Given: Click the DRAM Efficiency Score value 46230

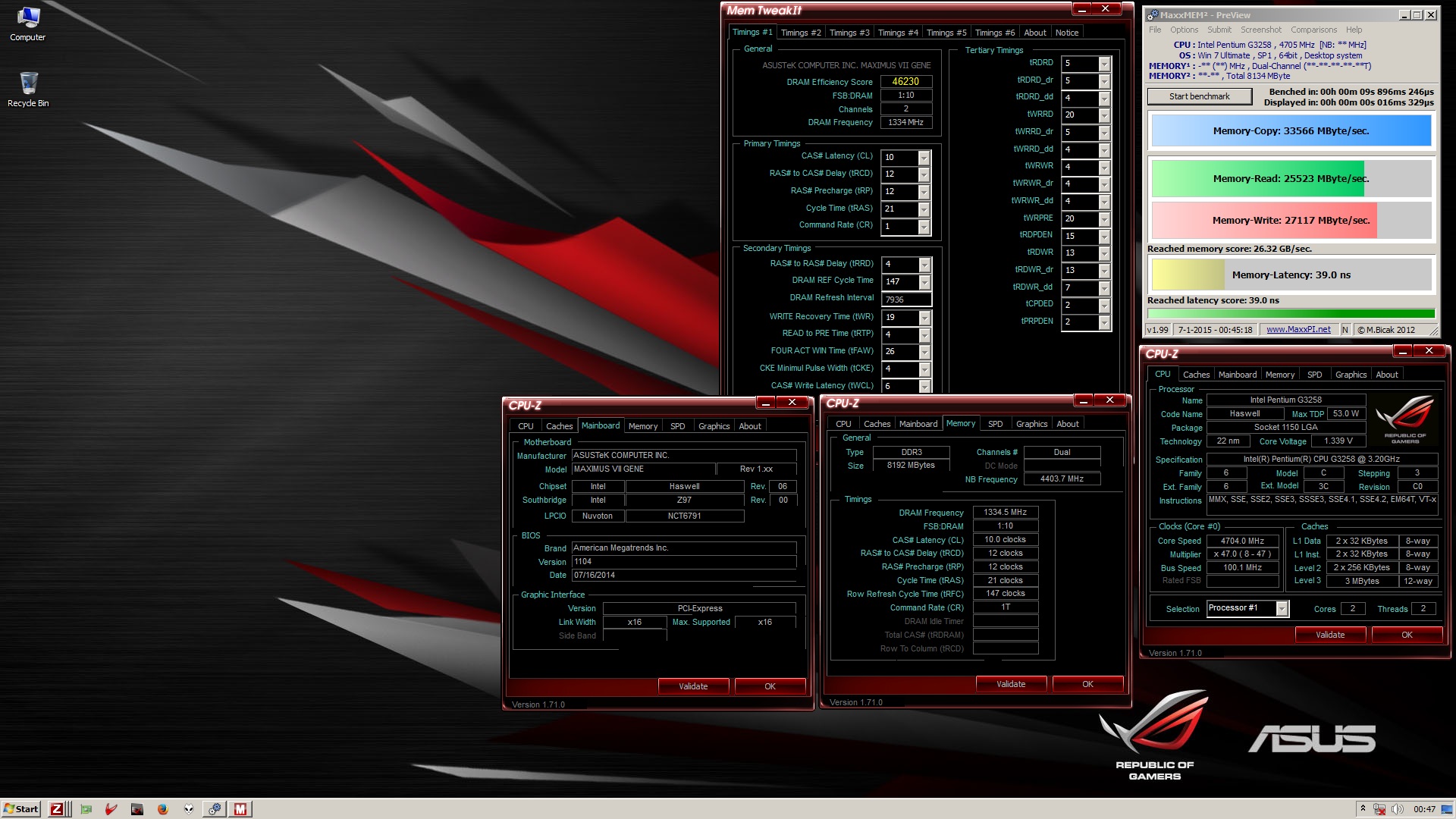Looking at the screenshot, I should tap(905, 81).
